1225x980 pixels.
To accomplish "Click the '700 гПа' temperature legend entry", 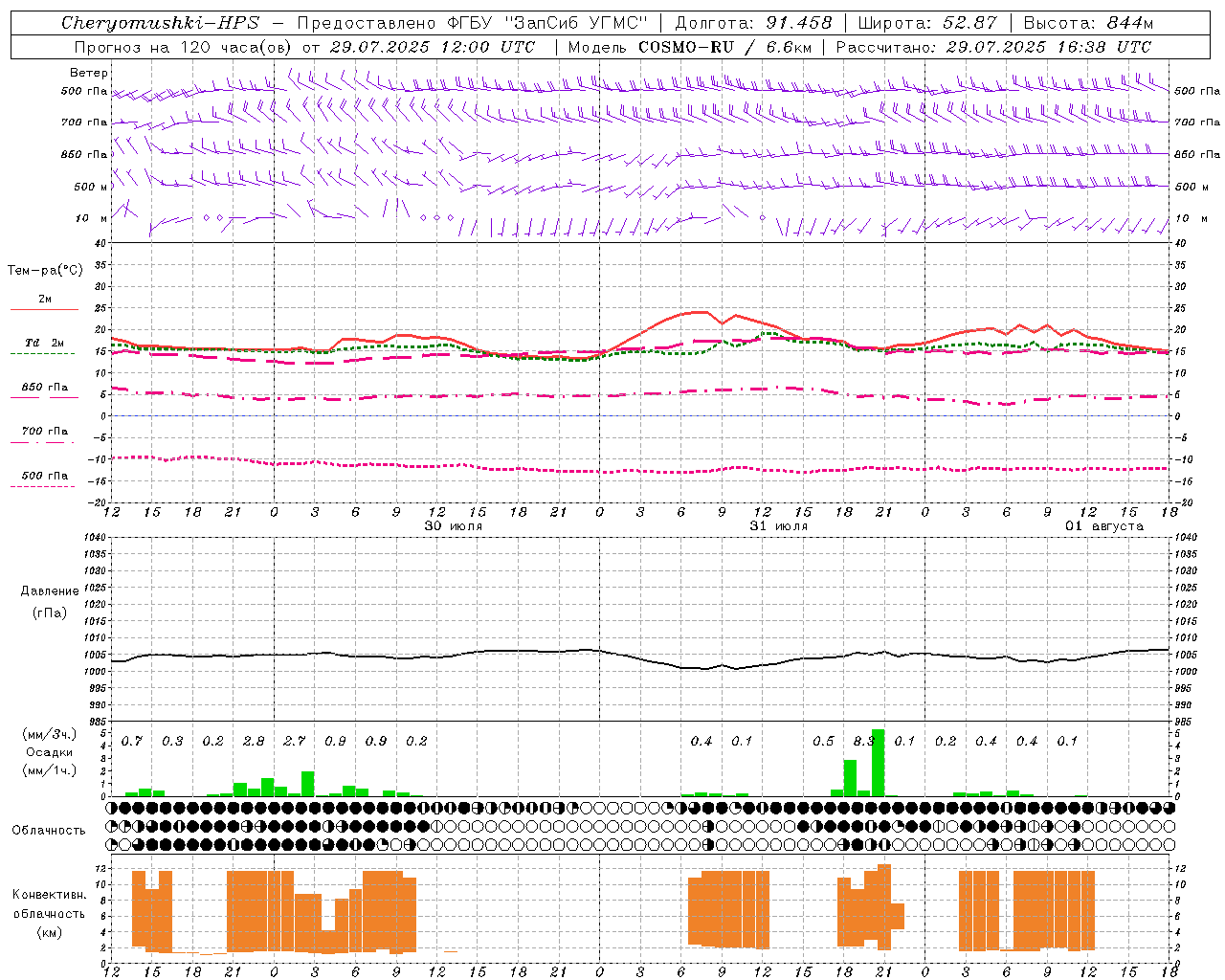I will point(45,432).
